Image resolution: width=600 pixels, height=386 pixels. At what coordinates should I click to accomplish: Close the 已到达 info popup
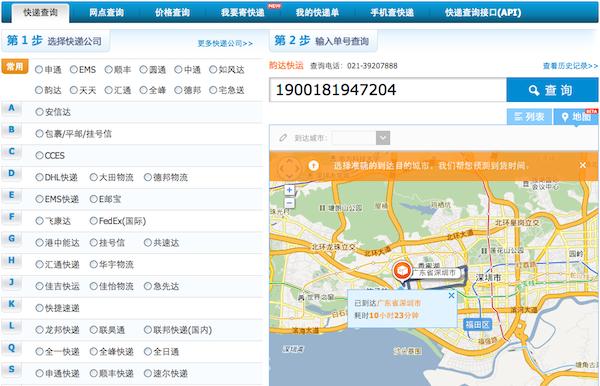(x=452, y=295)
